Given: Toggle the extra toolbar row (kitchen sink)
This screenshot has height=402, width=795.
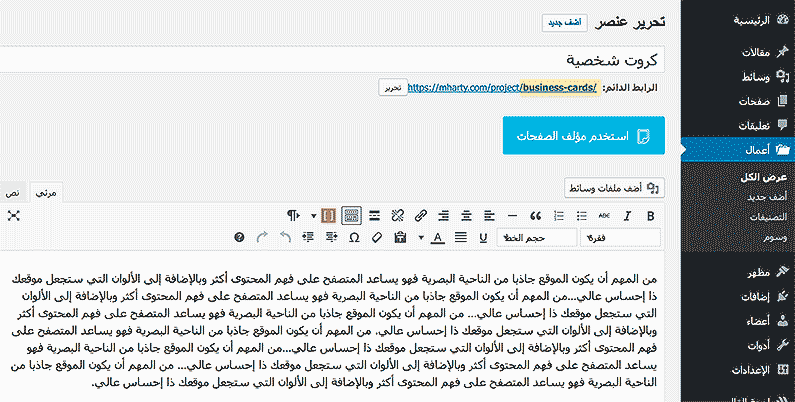Looking at the screenshot, I should click(351, 215).
